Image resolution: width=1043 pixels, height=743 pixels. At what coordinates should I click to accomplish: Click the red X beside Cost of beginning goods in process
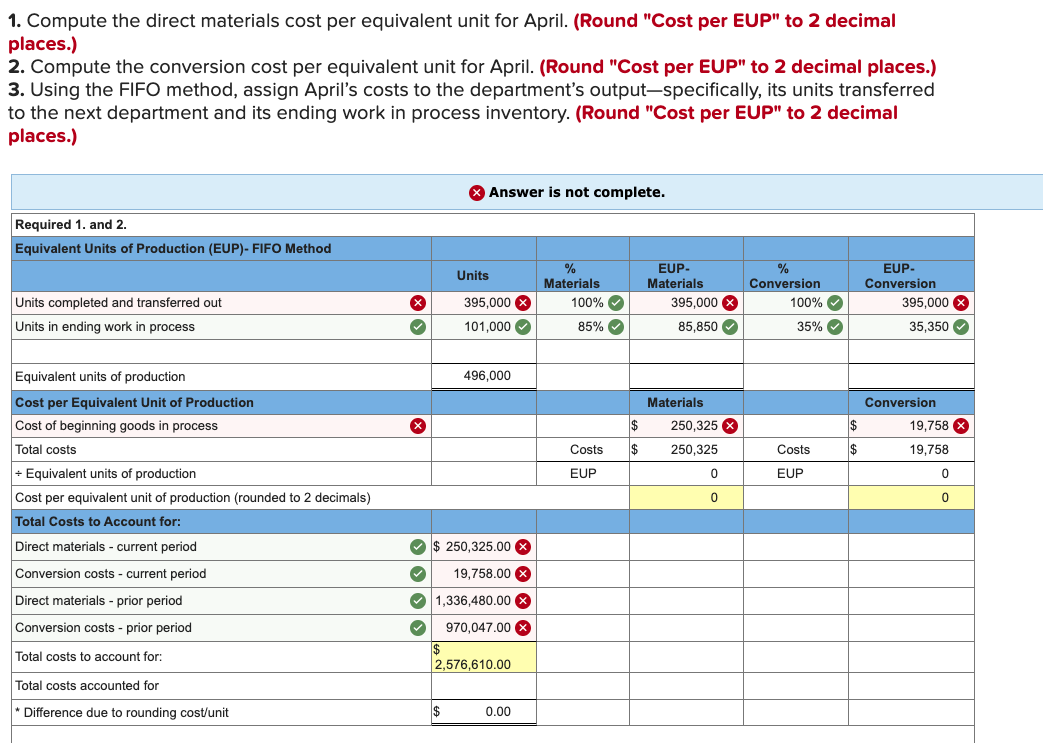click(x=417, y=425)
